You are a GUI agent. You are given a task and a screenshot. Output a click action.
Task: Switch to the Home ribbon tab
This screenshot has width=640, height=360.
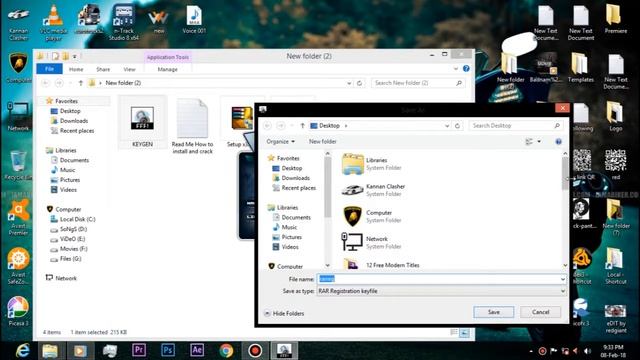click(x=76, y=69)
